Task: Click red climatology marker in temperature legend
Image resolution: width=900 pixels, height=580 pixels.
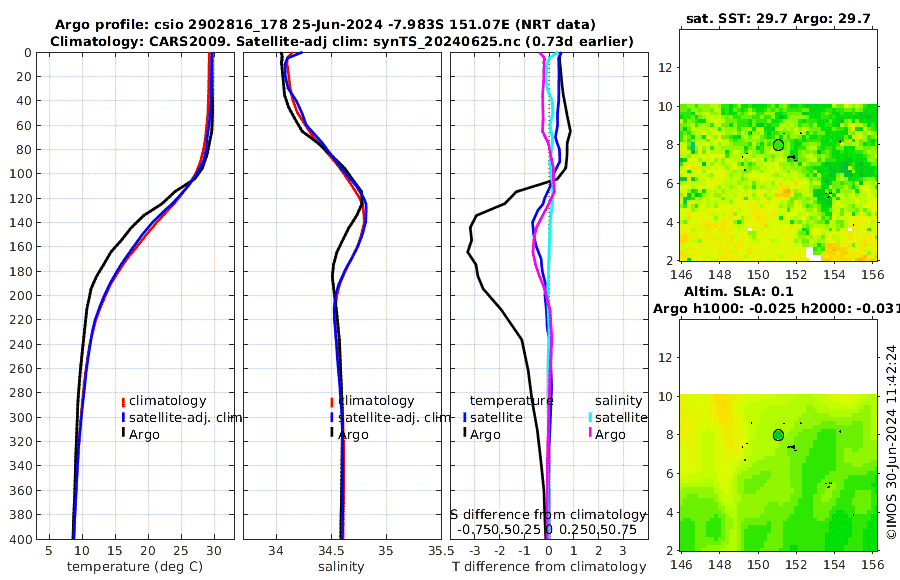Action: (123, 401)
